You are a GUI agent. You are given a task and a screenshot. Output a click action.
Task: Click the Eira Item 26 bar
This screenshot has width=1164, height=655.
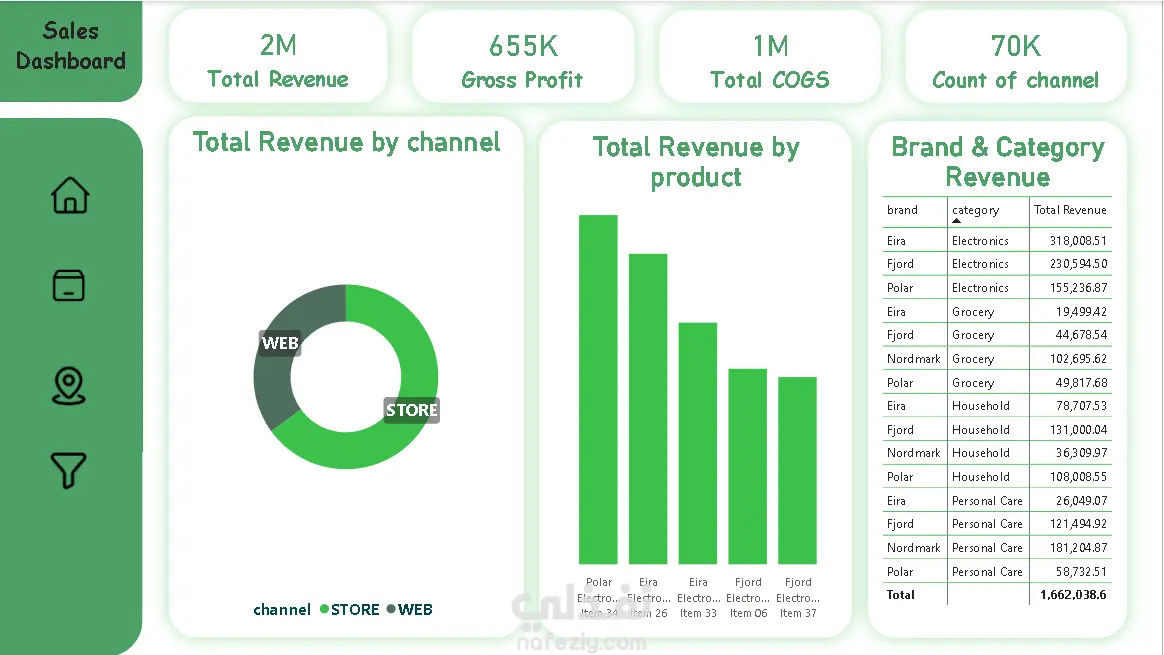click(x=648, y=408)
